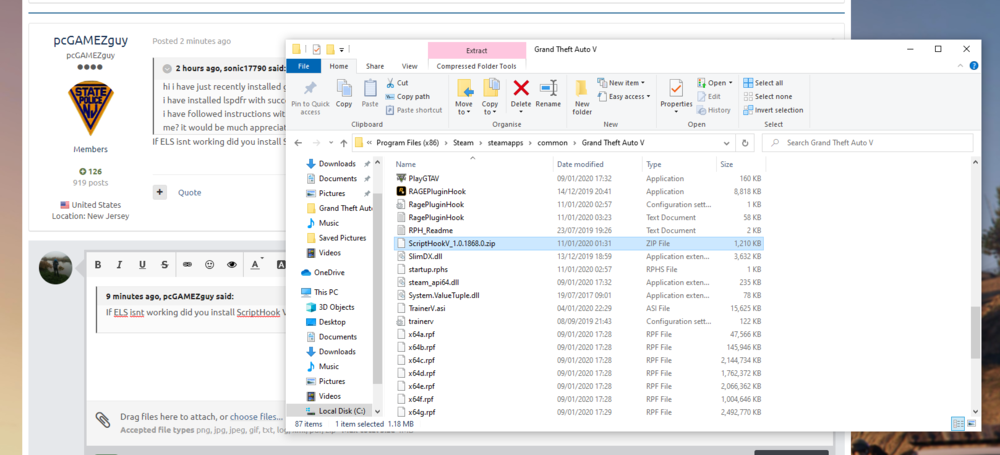Open the Easy access dropdown
Viewport: 1000px width, 455px height.
(x=624, y=96)
